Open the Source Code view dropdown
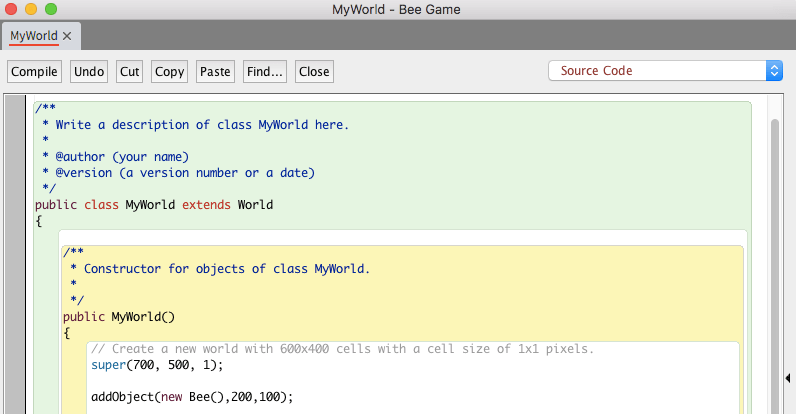Viewport: 796px width, 414px height. click(x=665, y=71)
